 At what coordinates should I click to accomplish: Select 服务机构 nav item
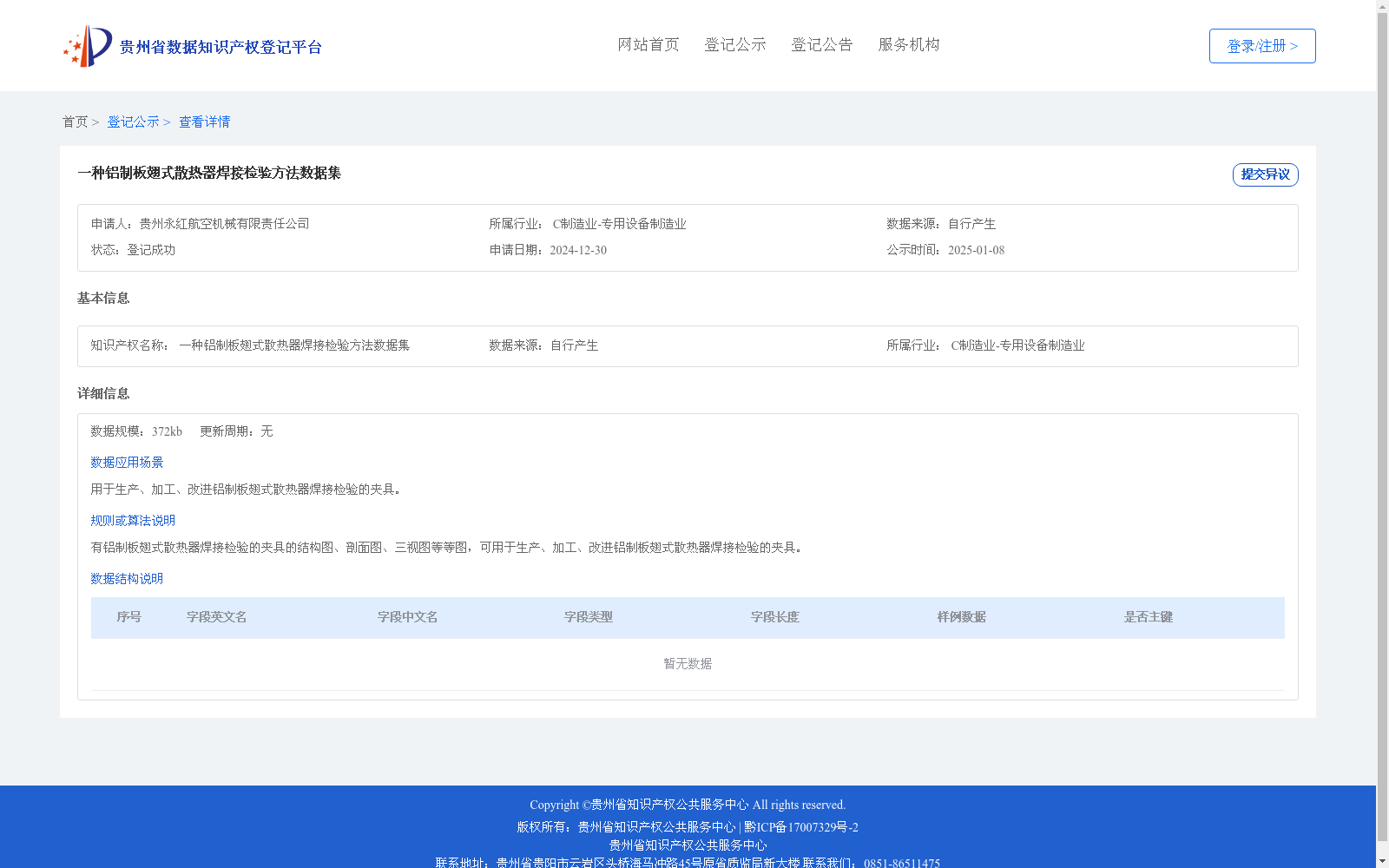909,44
